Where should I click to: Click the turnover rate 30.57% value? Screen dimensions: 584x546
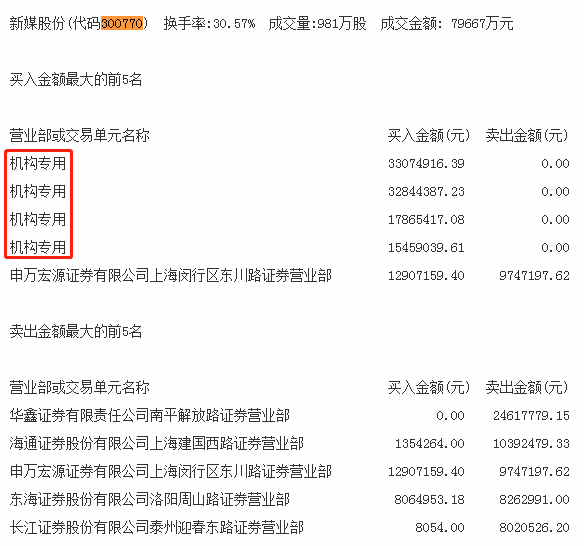pos(234,24)
